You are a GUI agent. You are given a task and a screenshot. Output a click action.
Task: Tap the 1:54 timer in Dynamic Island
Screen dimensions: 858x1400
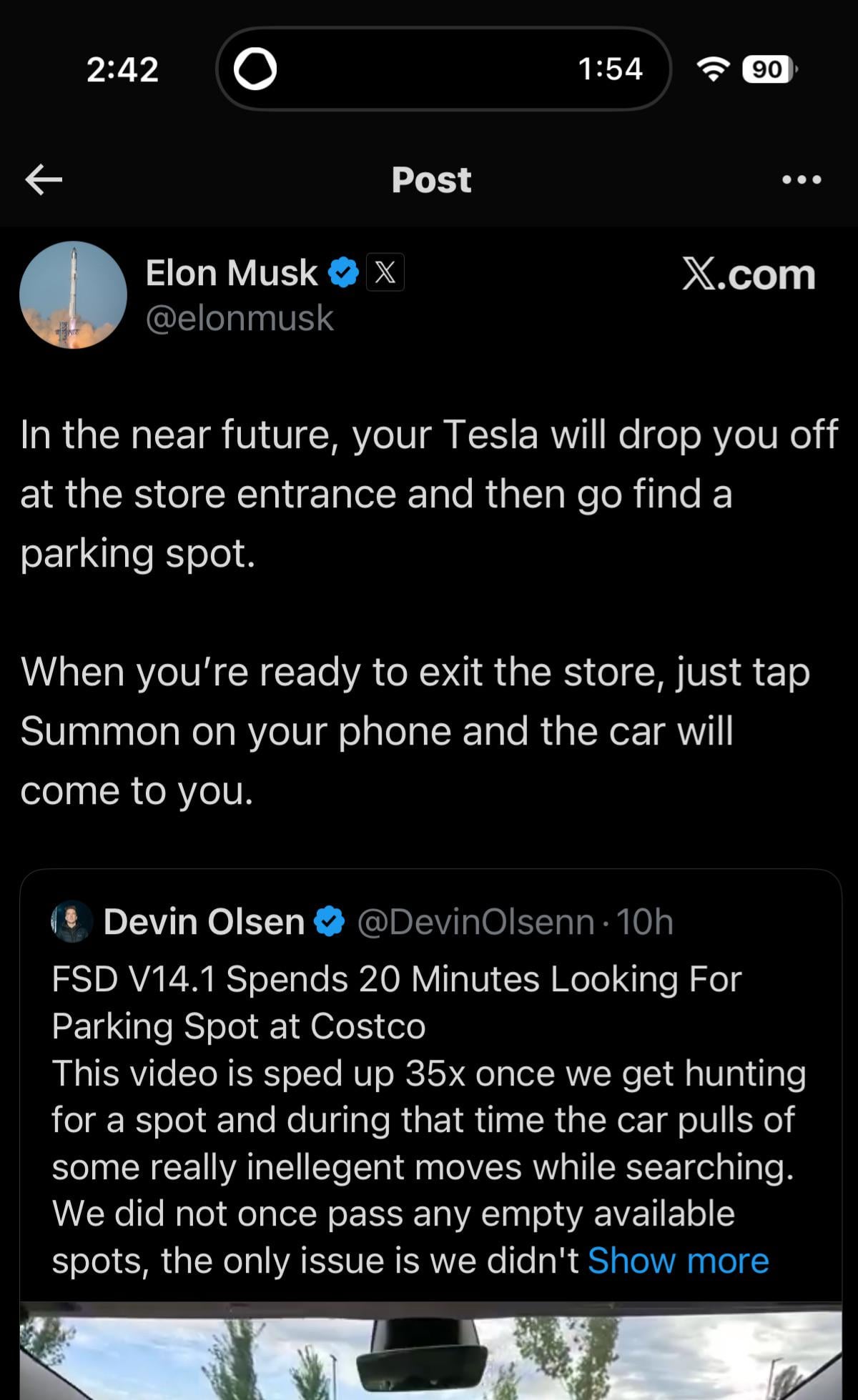(610, 69)
